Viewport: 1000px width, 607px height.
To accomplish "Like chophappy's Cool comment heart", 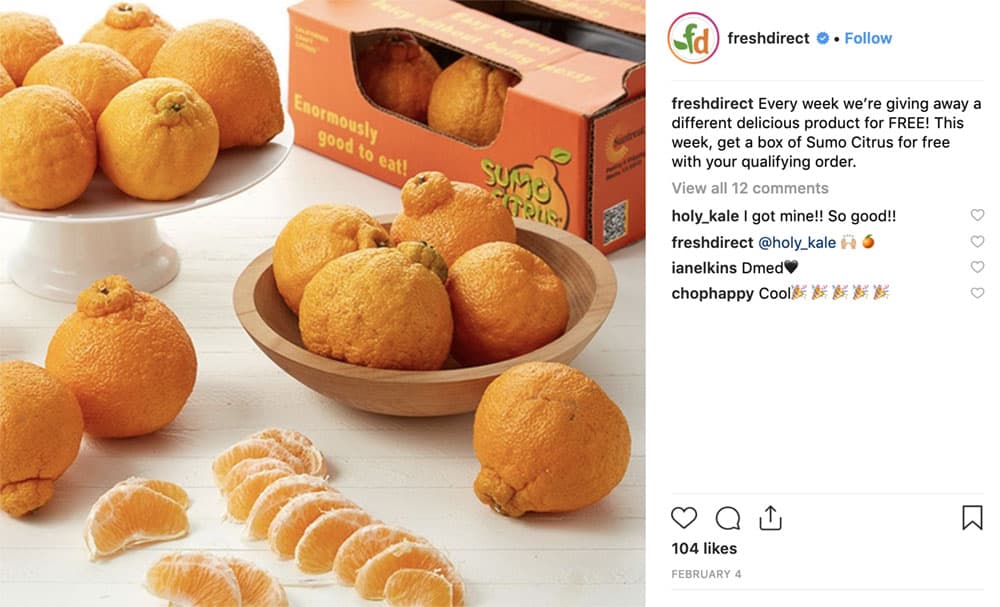I will (977, 293).
